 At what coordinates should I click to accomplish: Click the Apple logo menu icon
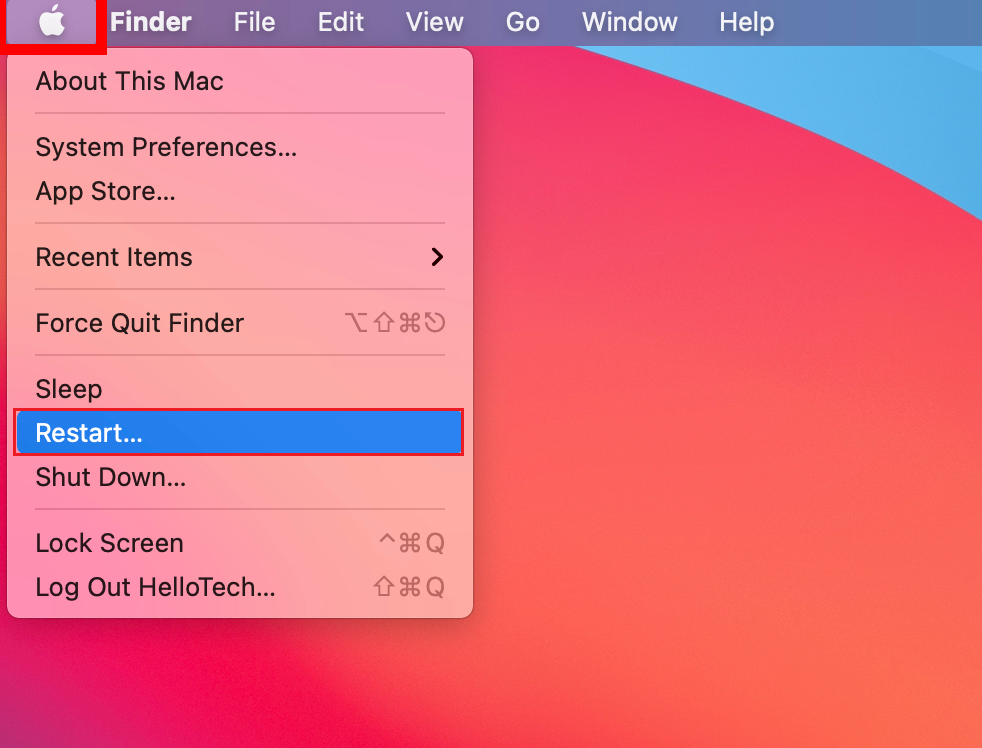(x=52, y=22)
